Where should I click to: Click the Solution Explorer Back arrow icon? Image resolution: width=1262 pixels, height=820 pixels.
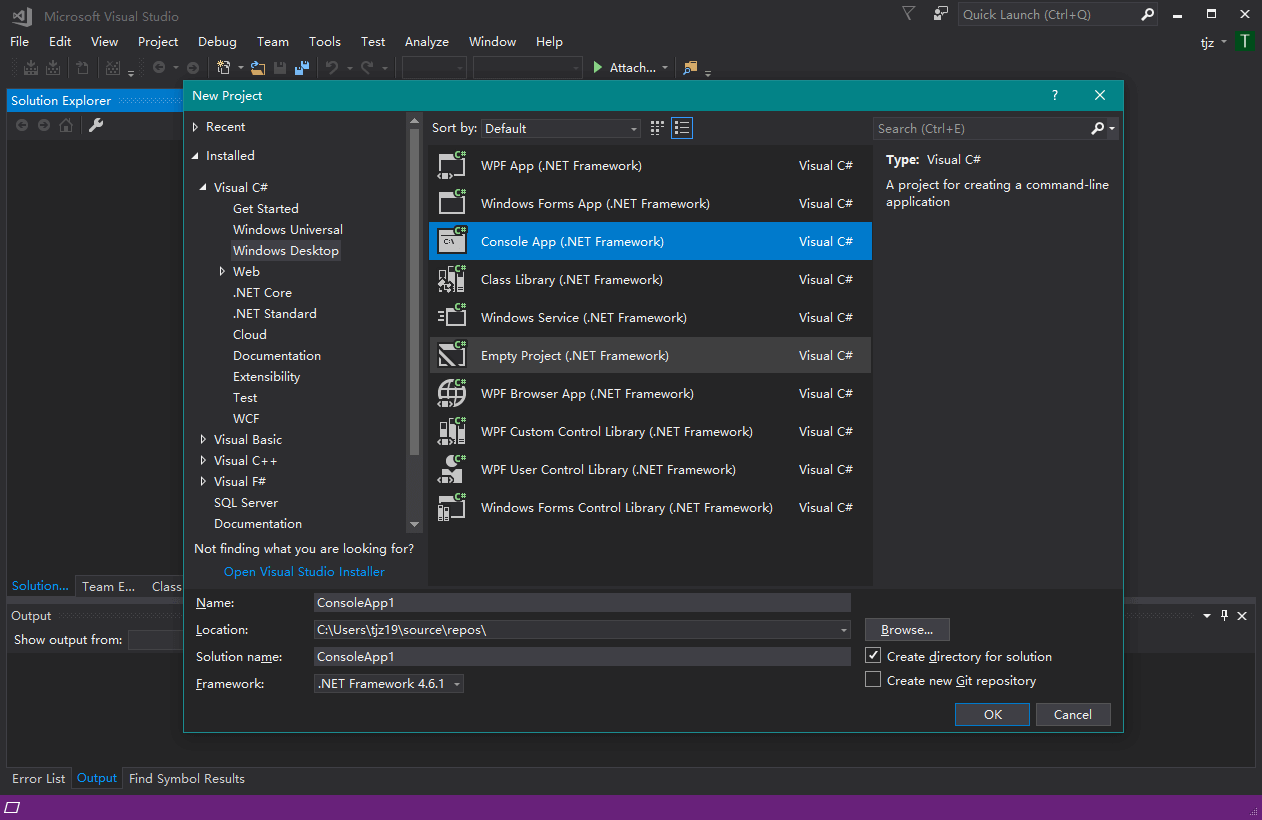coord(22,125)
